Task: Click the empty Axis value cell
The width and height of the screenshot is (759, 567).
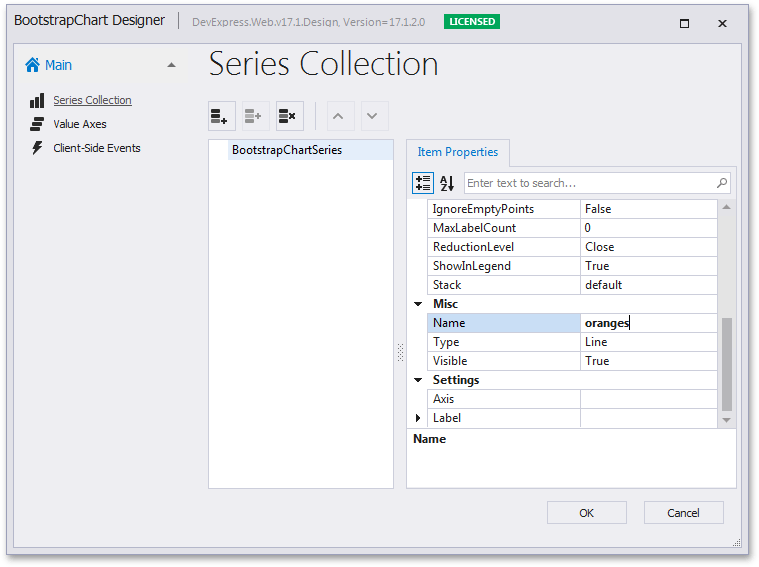Action: click(x=648, y=399)
